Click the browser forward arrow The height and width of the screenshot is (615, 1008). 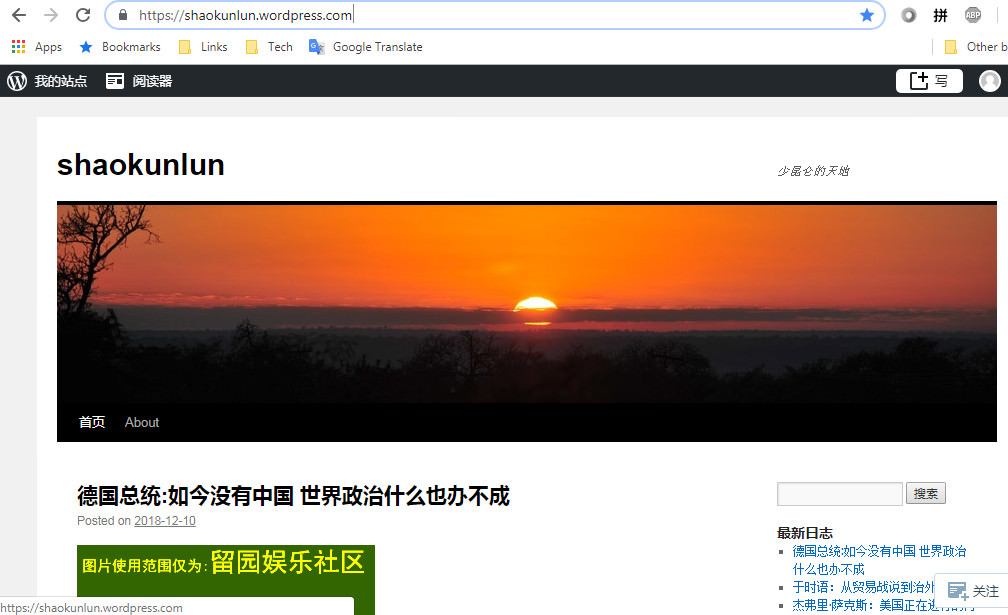51,15
